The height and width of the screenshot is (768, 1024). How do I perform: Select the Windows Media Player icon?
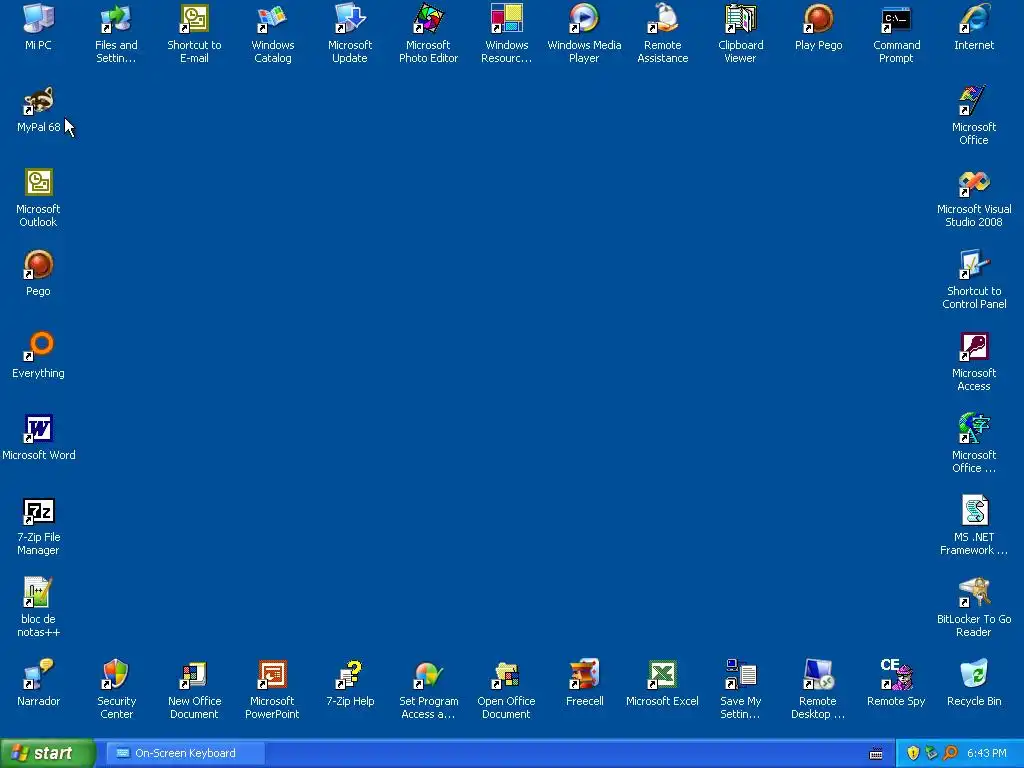click(x=584, y=19)
